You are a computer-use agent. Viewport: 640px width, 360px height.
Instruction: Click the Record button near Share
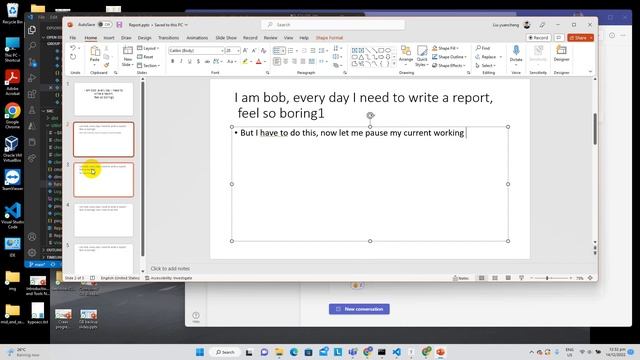click(x=538, y=38)
